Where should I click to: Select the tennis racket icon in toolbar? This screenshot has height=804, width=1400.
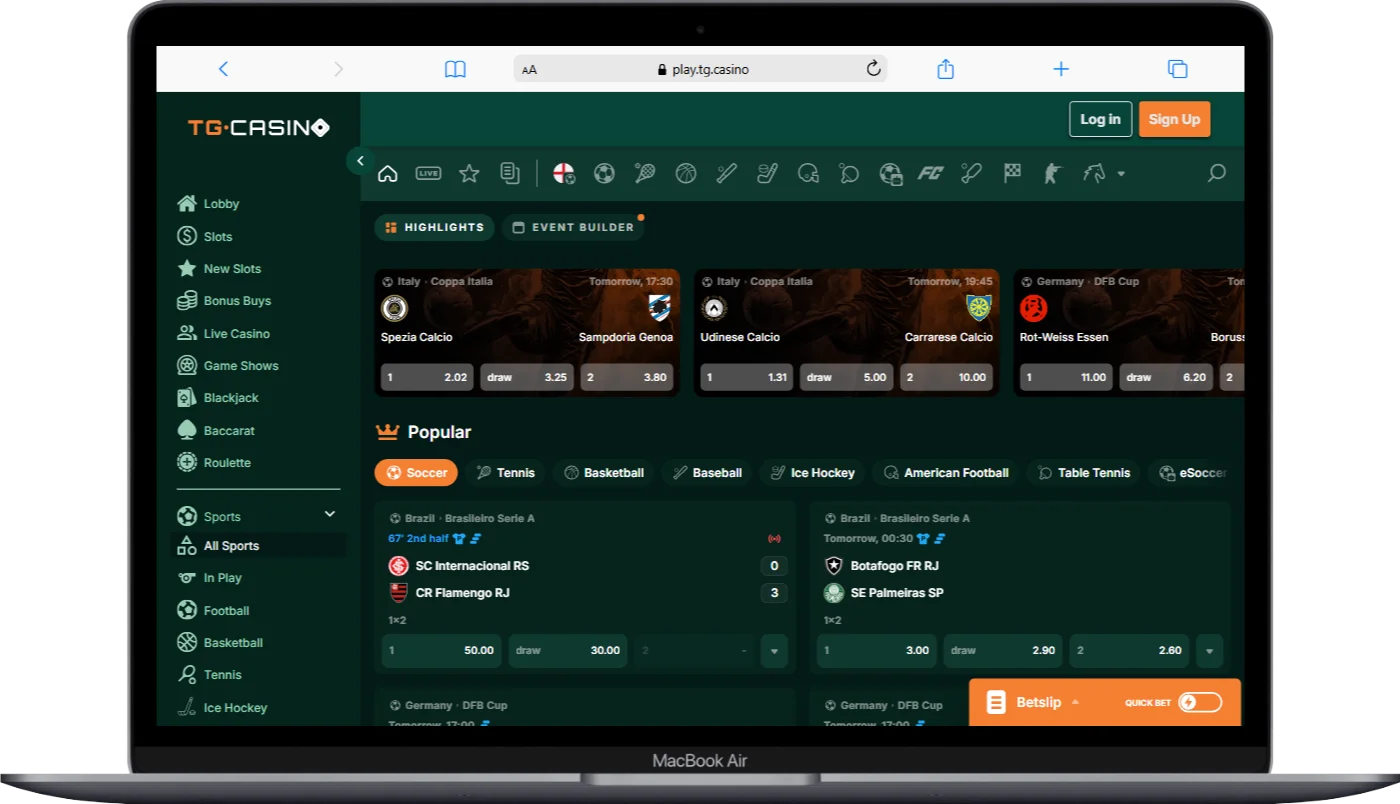(645, 173)
